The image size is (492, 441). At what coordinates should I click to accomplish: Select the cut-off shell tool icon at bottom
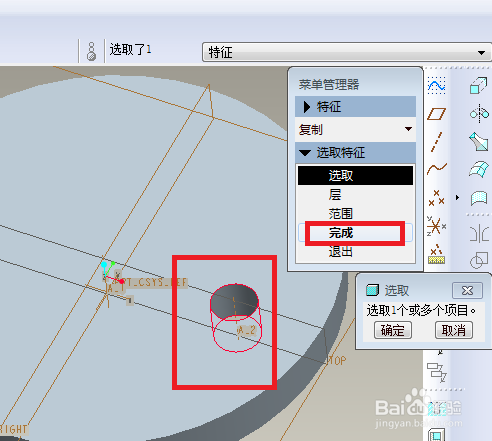click(436, 434)
